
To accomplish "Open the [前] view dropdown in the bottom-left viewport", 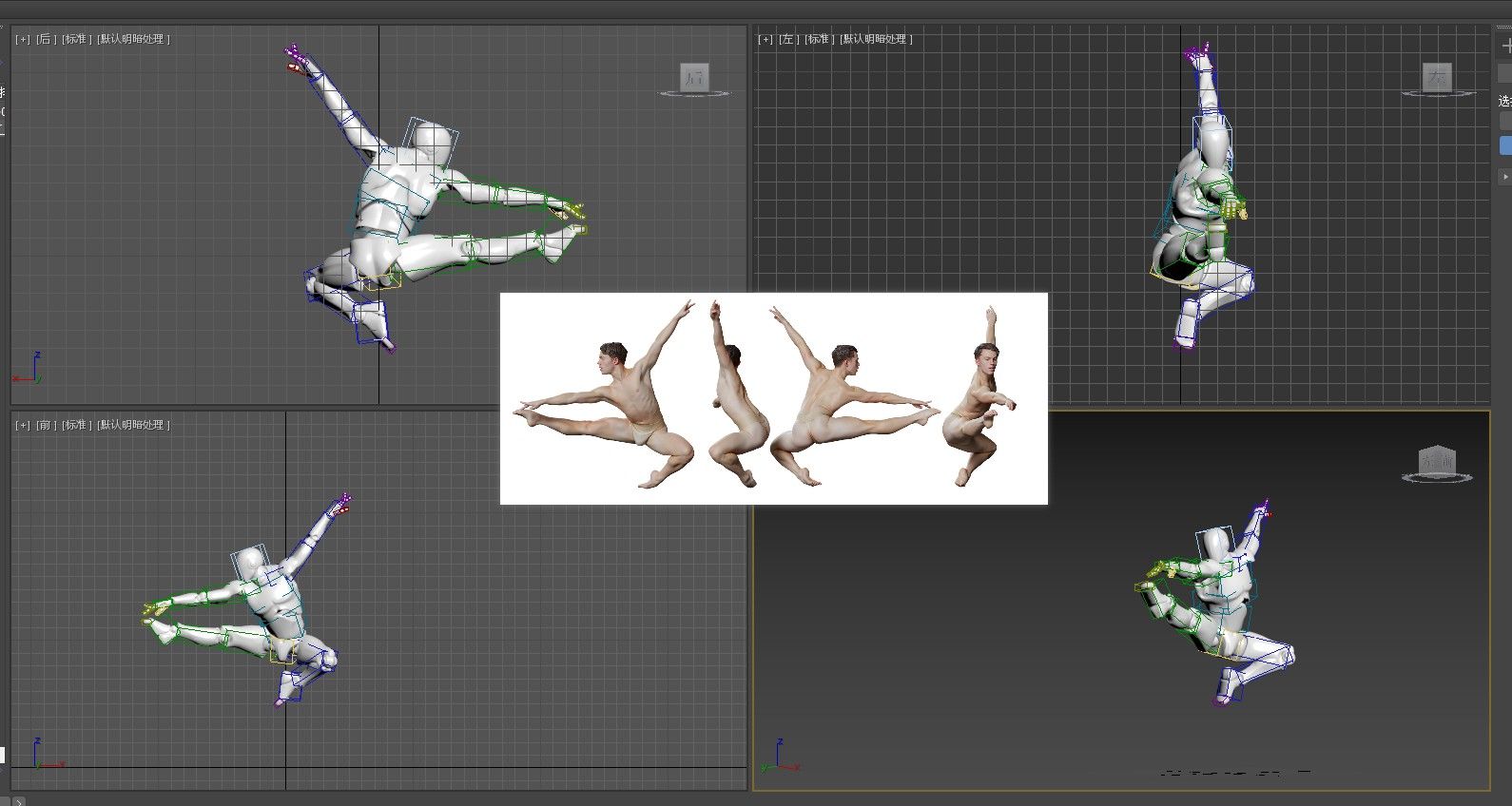I will click(x=46, y=425).
